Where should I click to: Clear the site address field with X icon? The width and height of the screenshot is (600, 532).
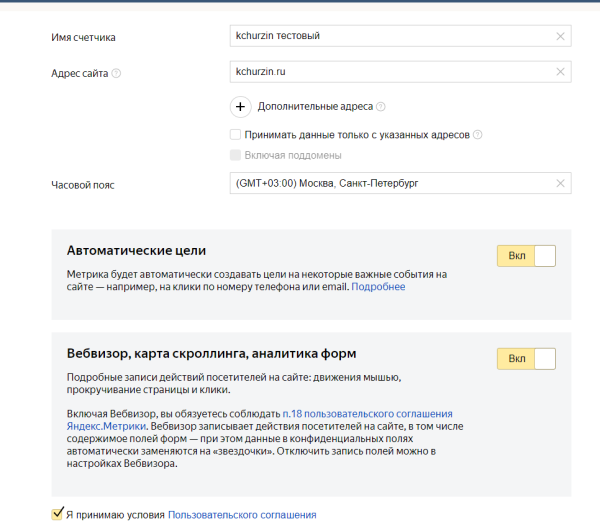(x=560, y=73)
